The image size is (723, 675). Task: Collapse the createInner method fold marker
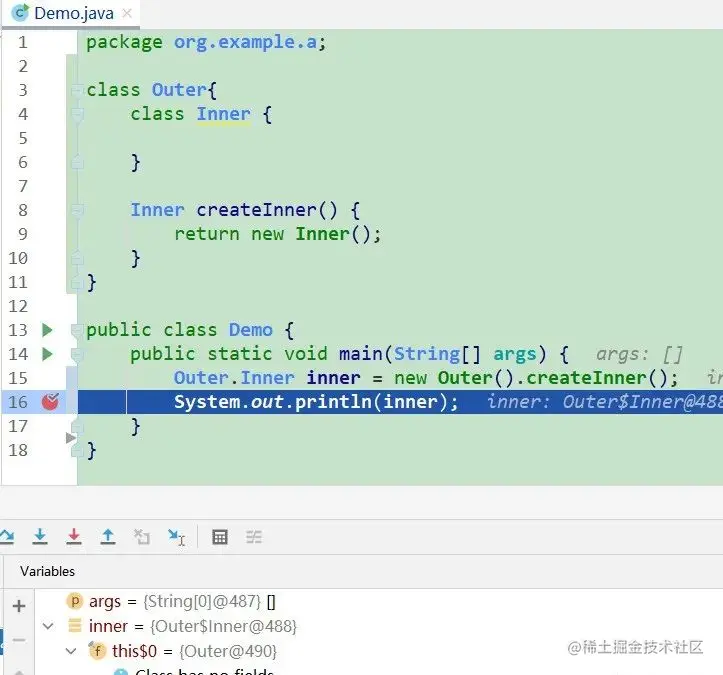tap(77, 210)
